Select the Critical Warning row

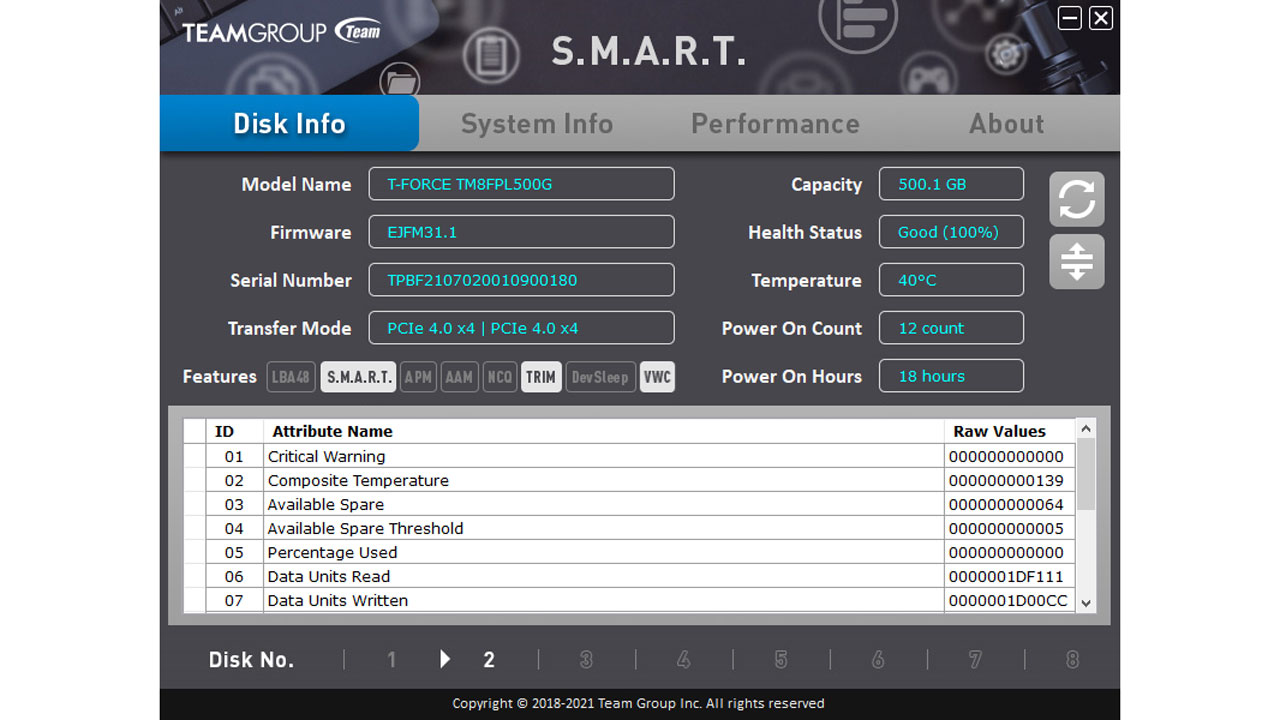(630, 456)
